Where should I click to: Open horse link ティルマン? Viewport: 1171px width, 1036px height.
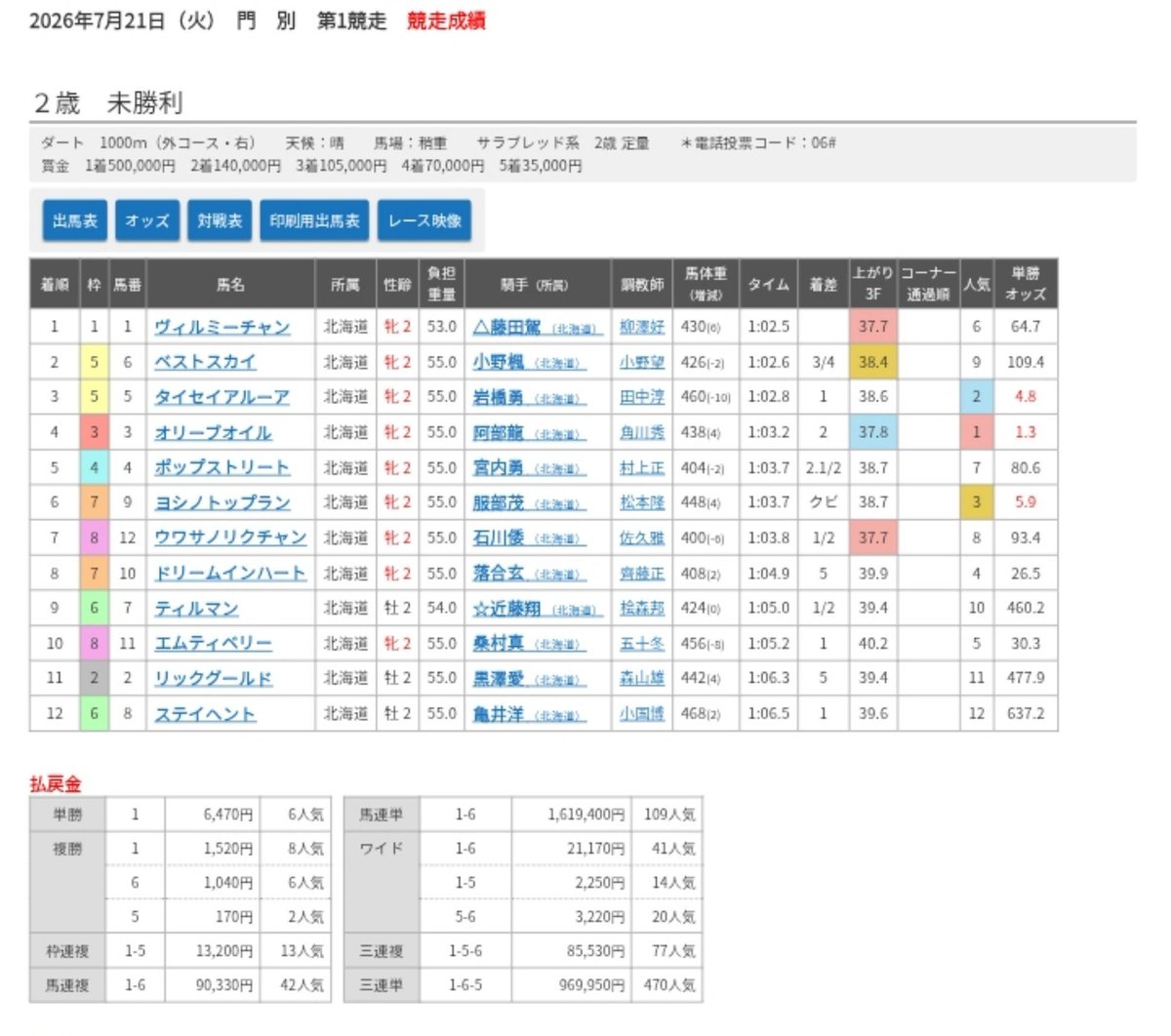click(x=196, y=608)
